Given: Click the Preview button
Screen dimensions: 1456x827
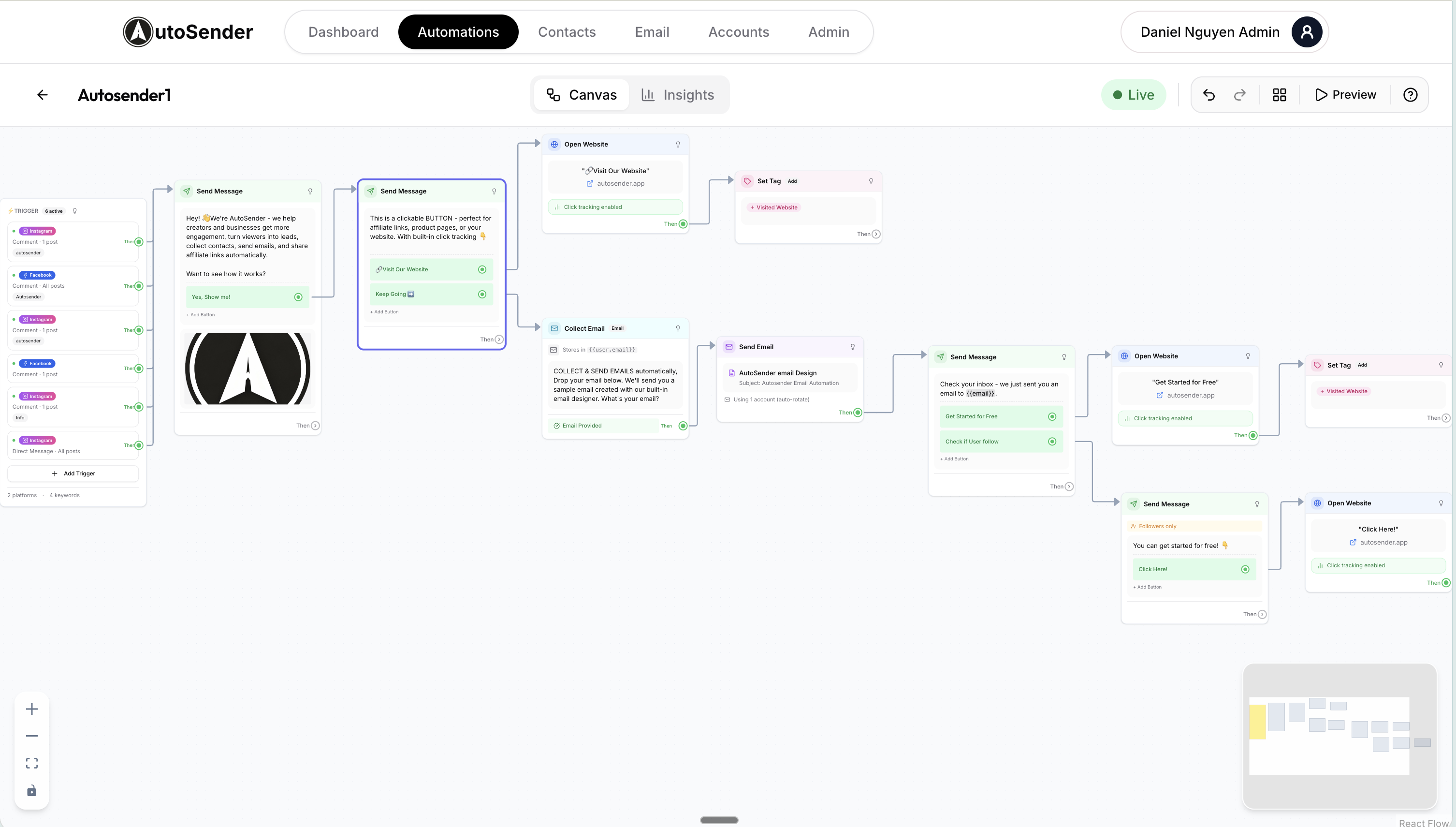Looking at the screenshot, I should click(x=1345, y=95).
